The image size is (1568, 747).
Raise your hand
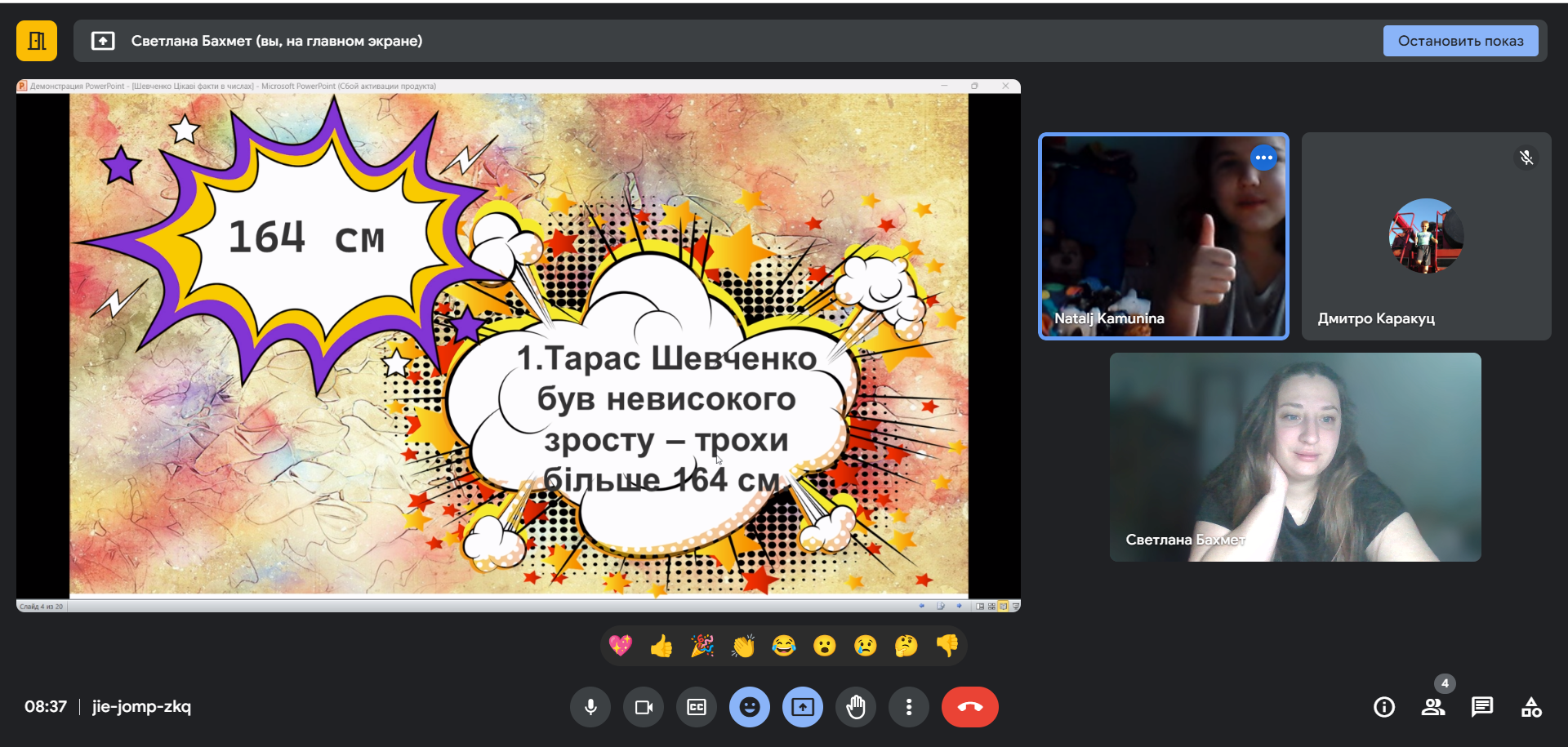856,707
